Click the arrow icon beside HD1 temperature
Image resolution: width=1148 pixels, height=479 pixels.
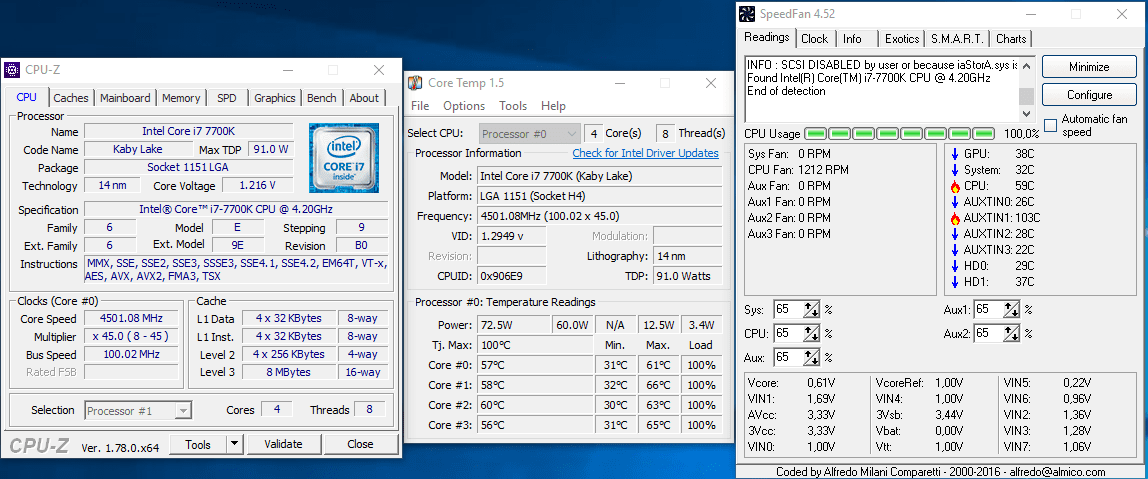coord(955,282)
